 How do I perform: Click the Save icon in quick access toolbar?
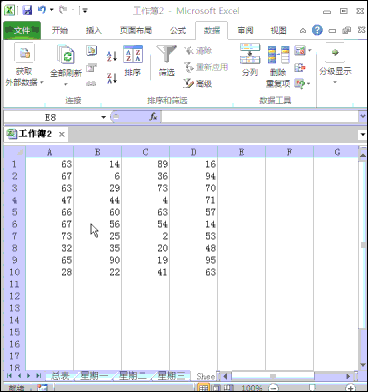(27, 10)
